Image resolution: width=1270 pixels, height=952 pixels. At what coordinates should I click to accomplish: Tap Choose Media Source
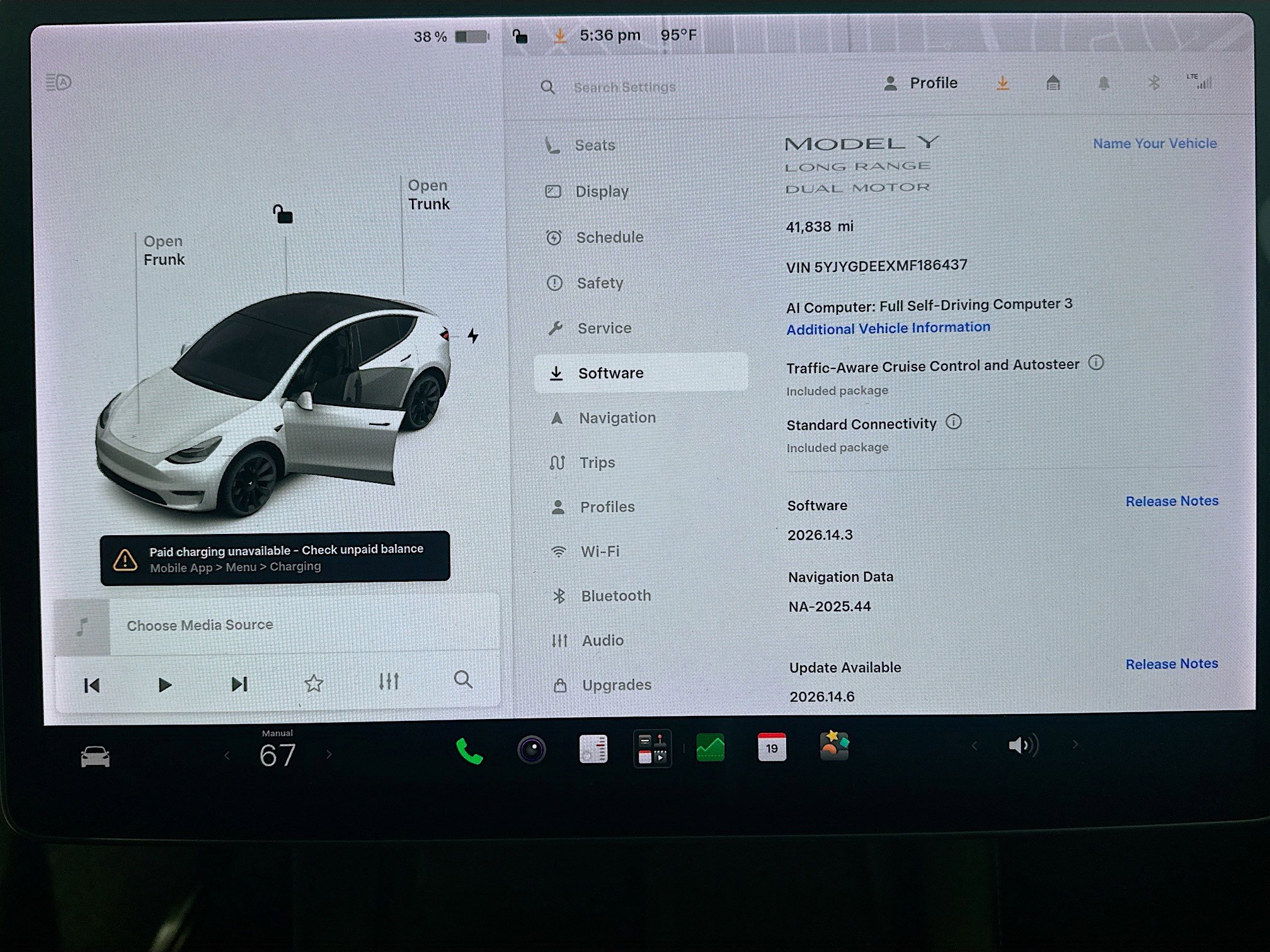200,625
